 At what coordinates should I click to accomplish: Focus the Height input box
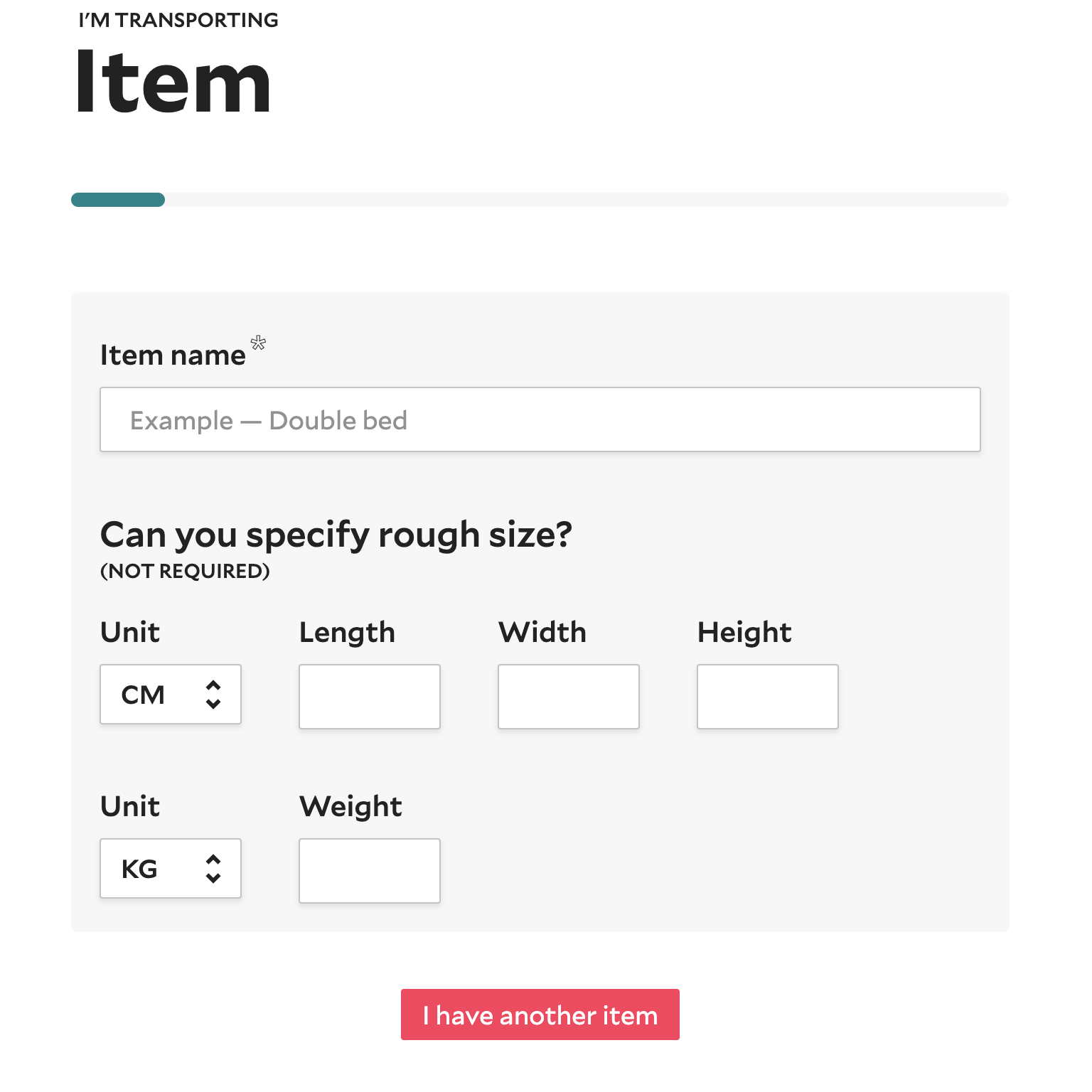coord(768,697)
